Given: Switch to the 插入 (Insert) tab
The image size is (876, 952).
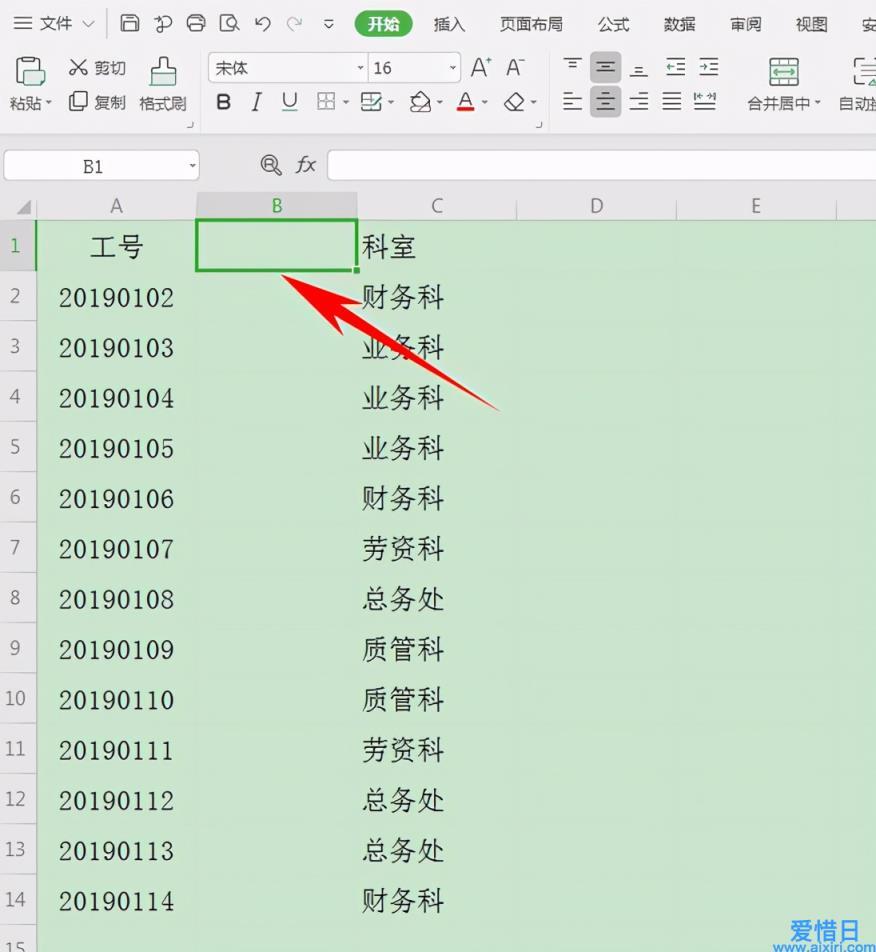Looking at the screenshot, I should (449, 24).
